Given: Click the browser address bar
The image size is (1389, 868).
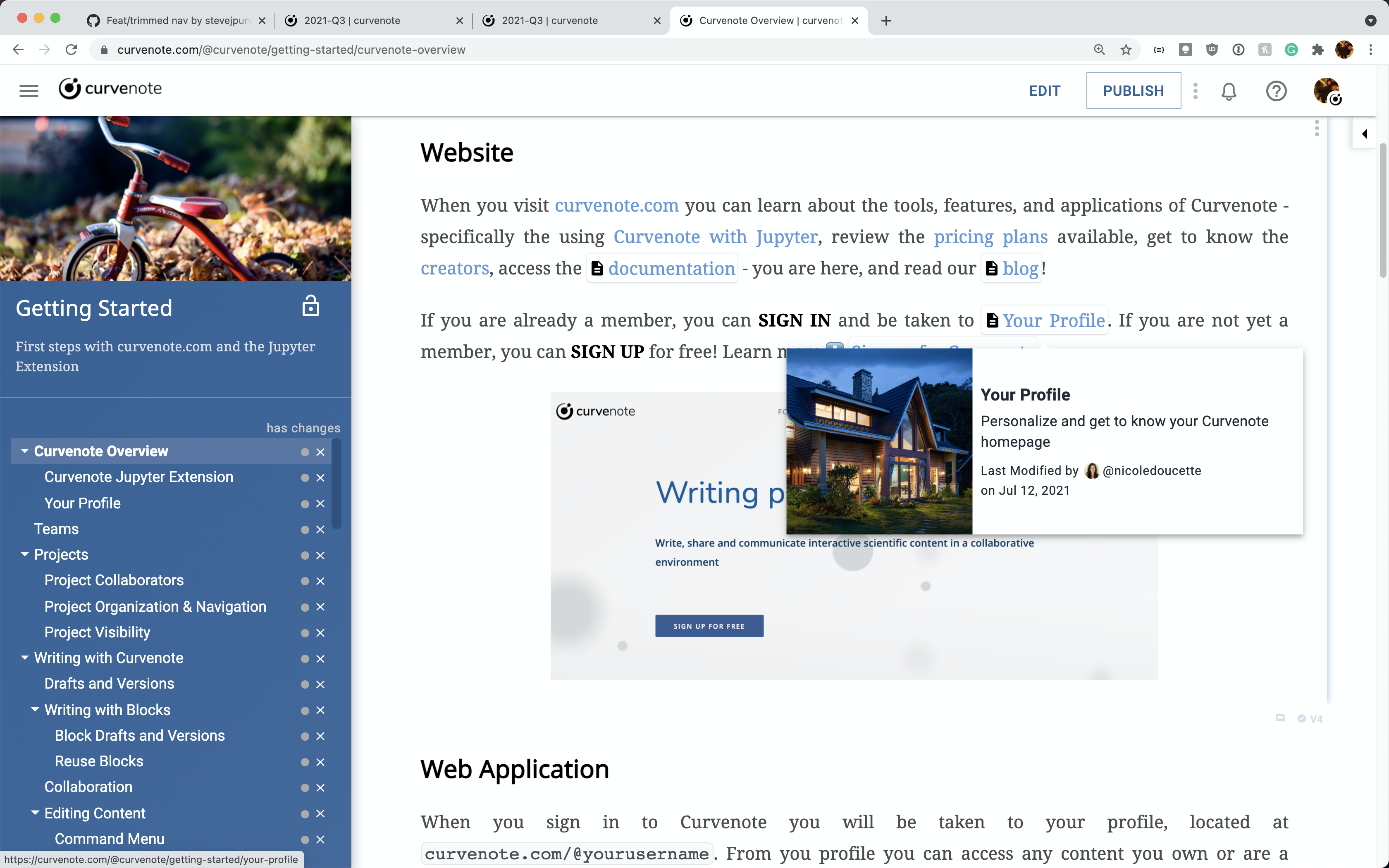Looking at the screenshot, I should pos(591,50).
